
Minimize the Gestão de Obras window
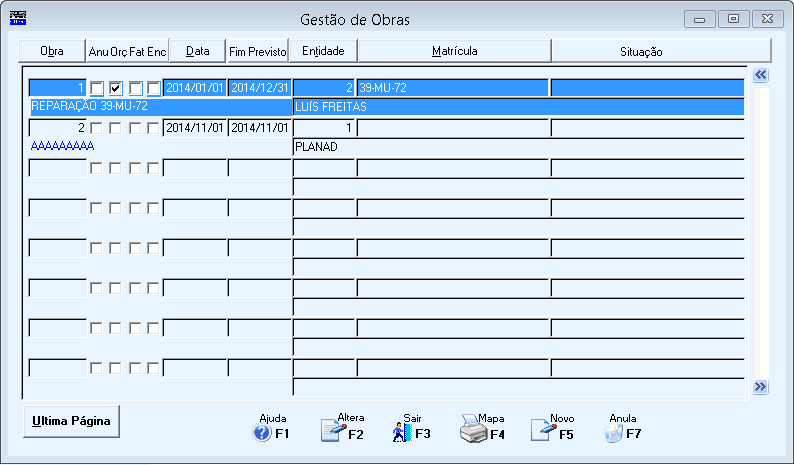pos(700,19)
